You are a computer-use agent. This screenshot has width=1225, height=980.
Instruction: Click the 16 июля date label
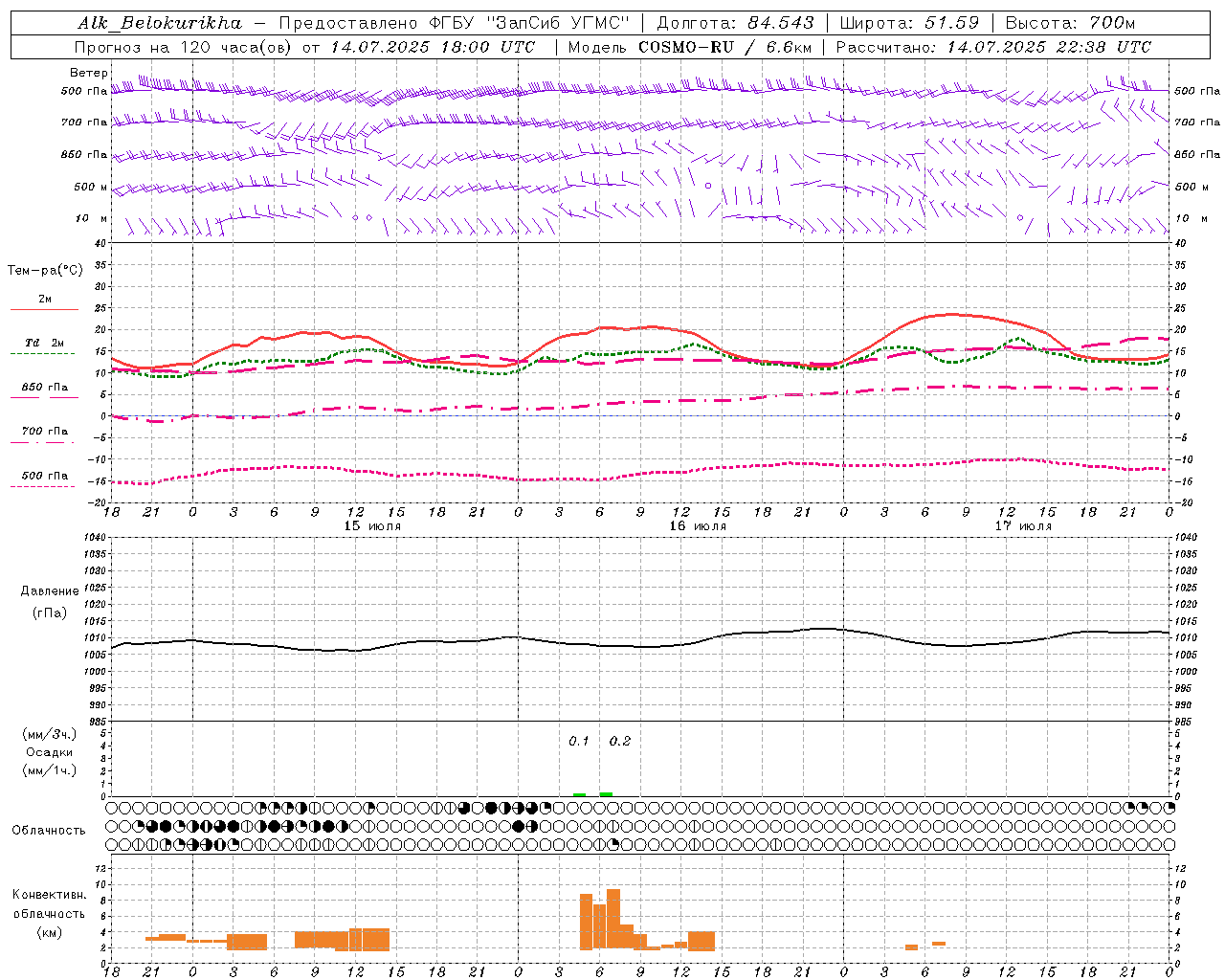point(698,526)
